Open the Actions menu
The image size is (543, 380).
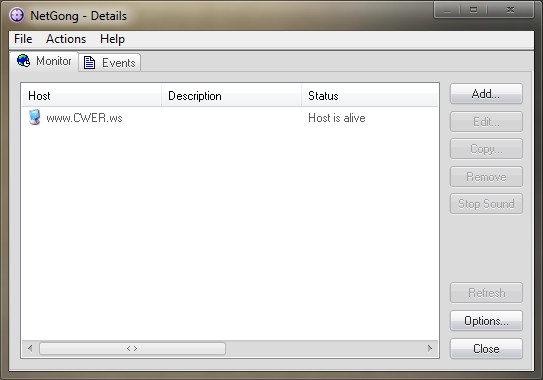coord(66,39)
